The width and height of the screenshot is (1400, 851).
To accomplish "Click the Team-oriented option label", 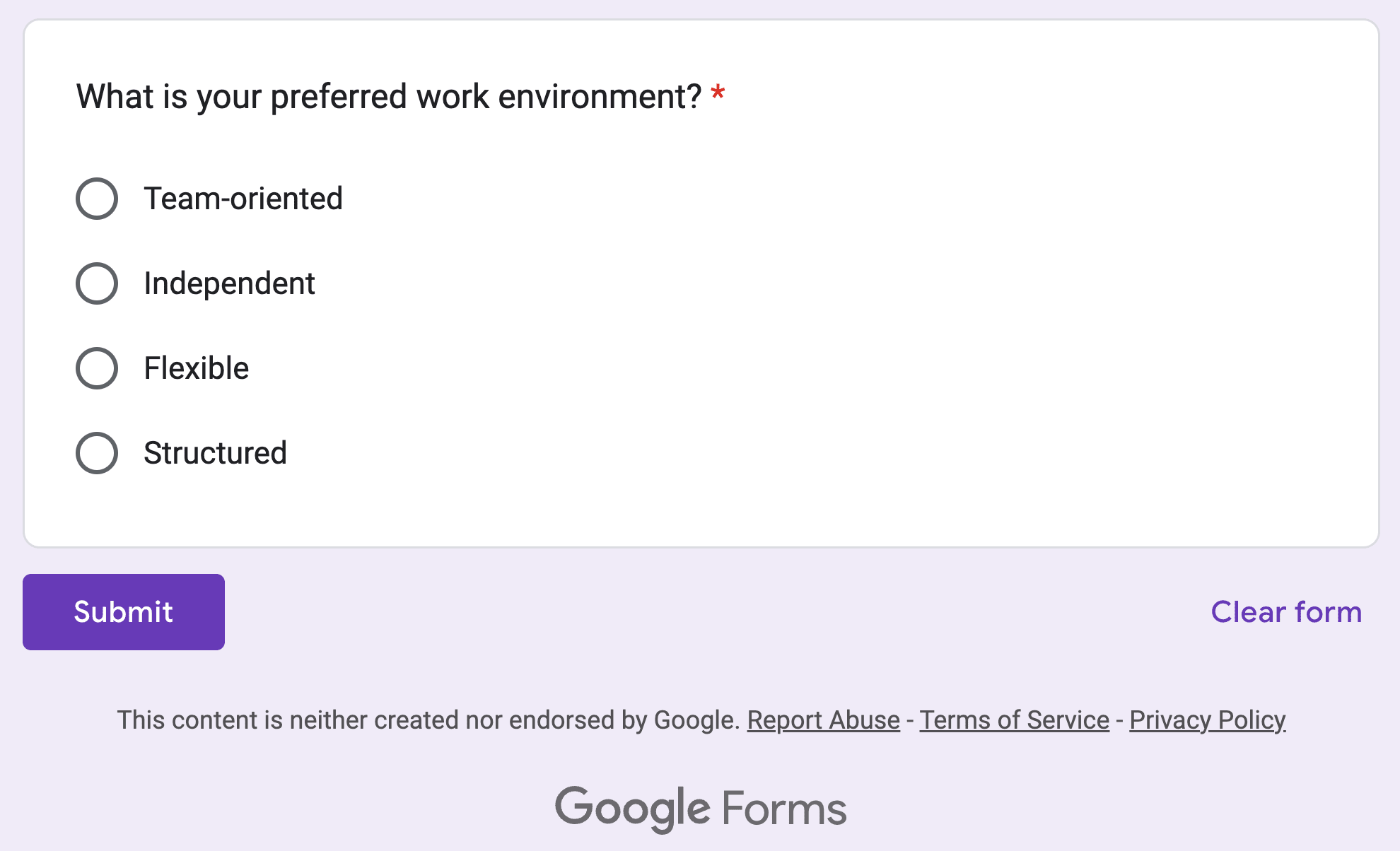I will point(243,199).
